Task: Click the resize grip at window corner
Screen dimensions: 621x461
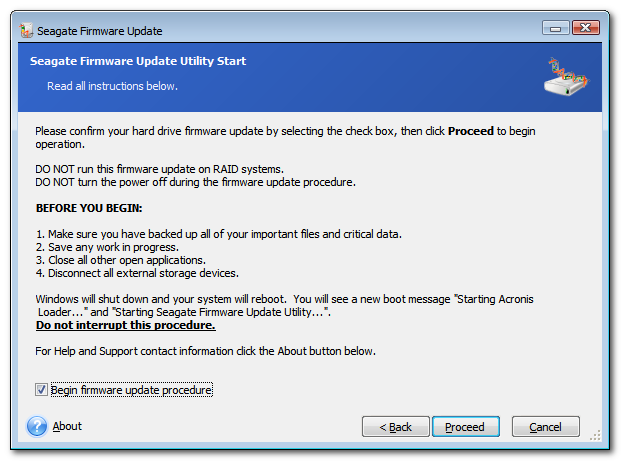Action: click(x=595, y=435)
